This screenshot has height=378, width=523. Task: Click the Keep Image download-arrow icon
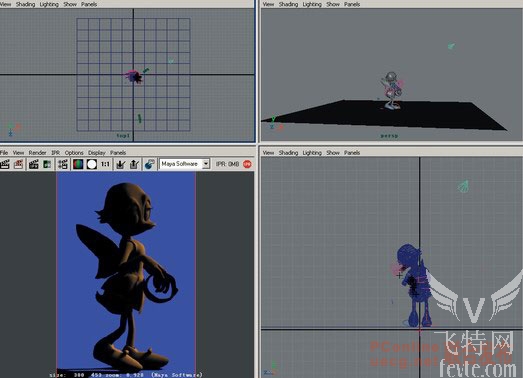tap(120, 164)
